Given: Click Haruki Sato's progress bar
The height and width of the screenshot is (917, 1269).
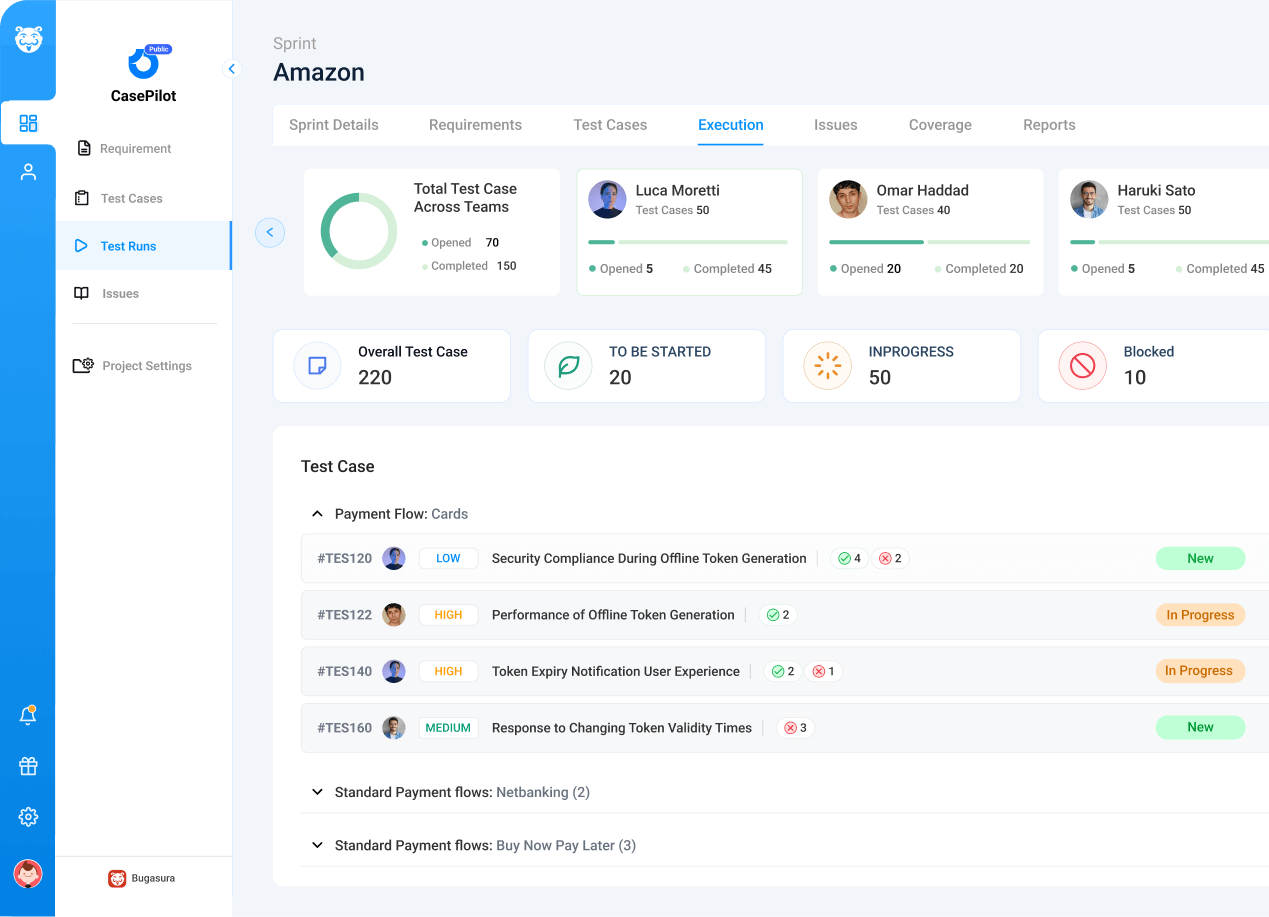Looking at the screenshot, I should 1169,242.
